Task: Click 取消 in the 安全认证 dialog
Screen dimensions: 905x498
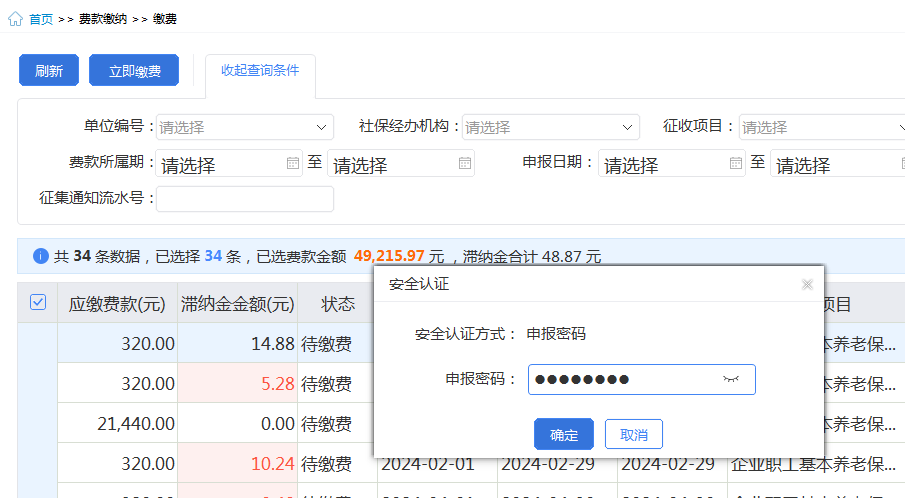Action: [634, 434]
